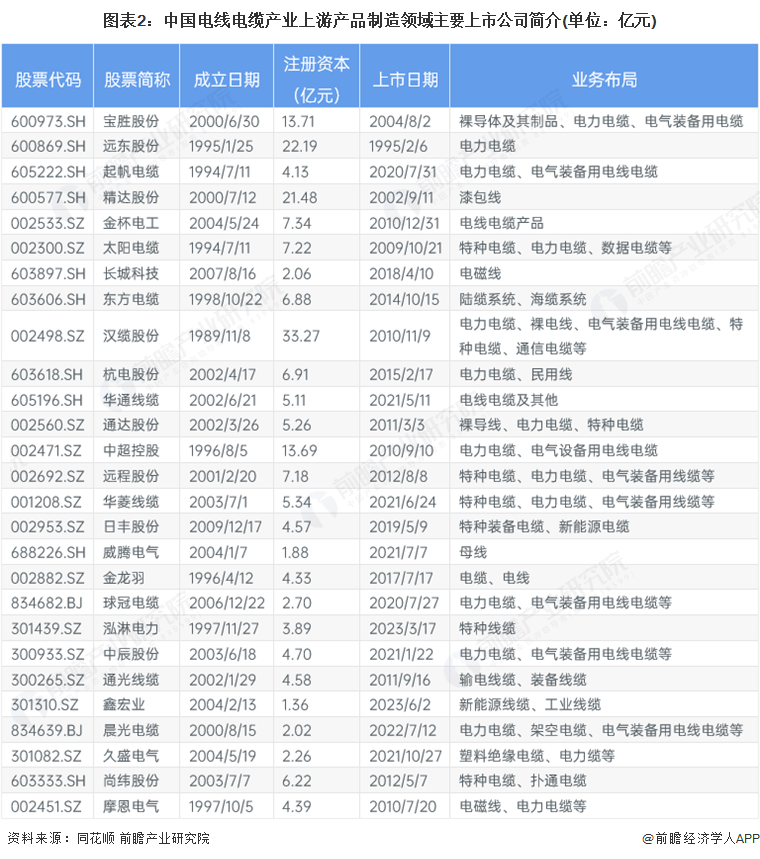Click the 汉缆股份 cell

[131, 336]
